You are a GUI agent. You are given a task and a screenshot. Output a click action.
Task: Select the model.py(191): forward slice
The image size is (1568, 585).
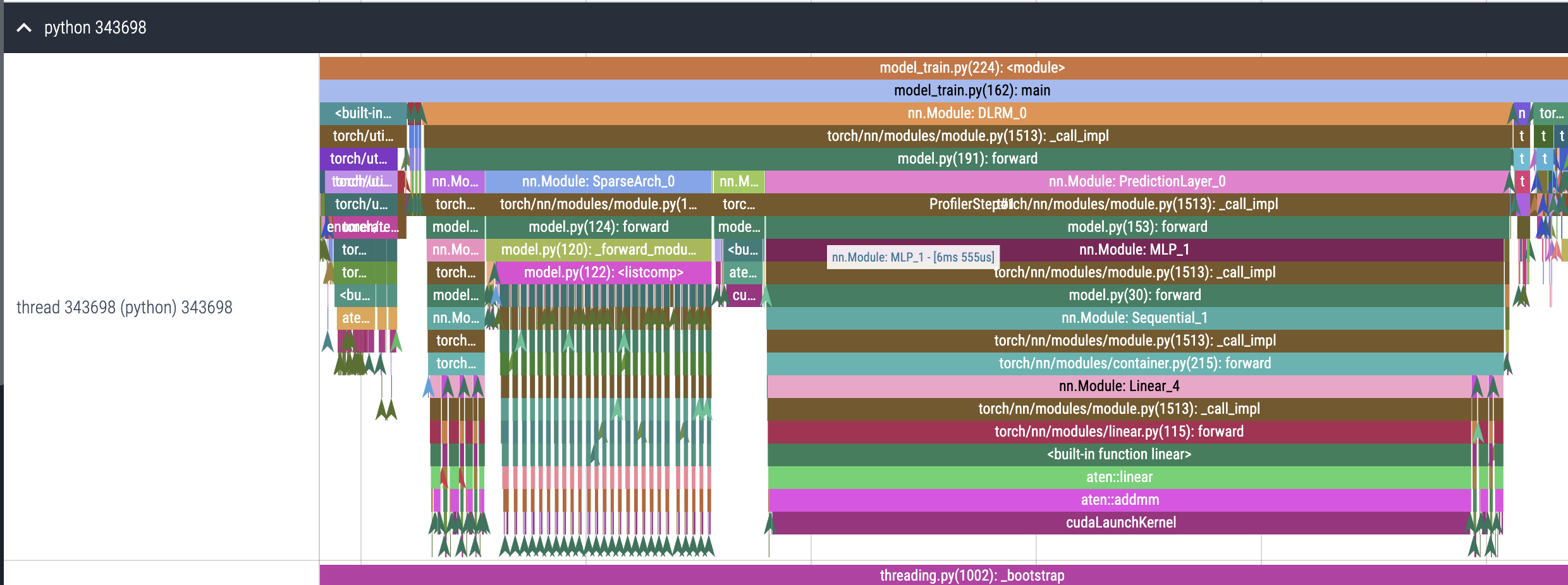click(967, 159)
